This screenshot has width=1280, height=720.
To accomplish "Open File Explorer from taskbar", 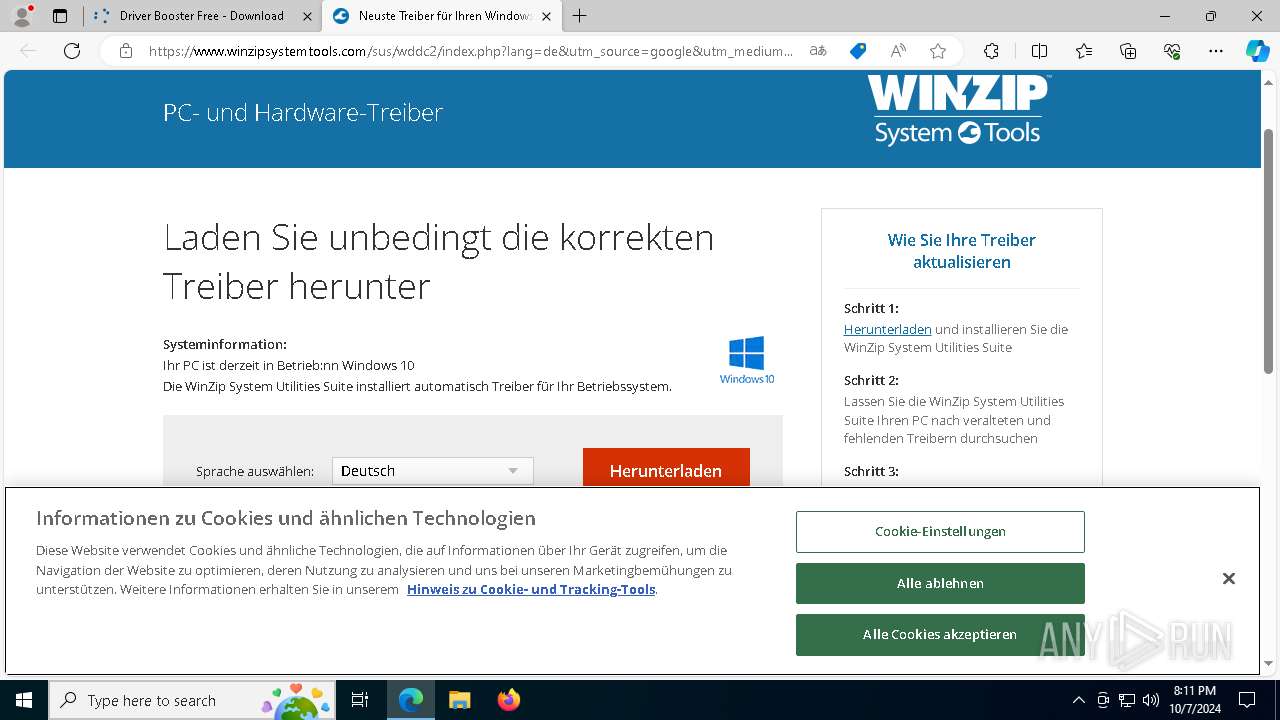I will [x=459, y=700].
